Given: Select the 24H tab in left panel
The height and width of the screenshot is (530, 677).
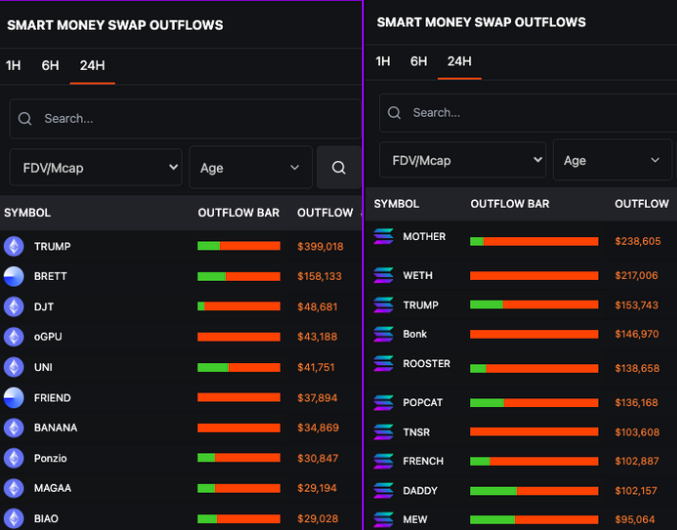Looking at the screenshot, I should tap(92, 66).
